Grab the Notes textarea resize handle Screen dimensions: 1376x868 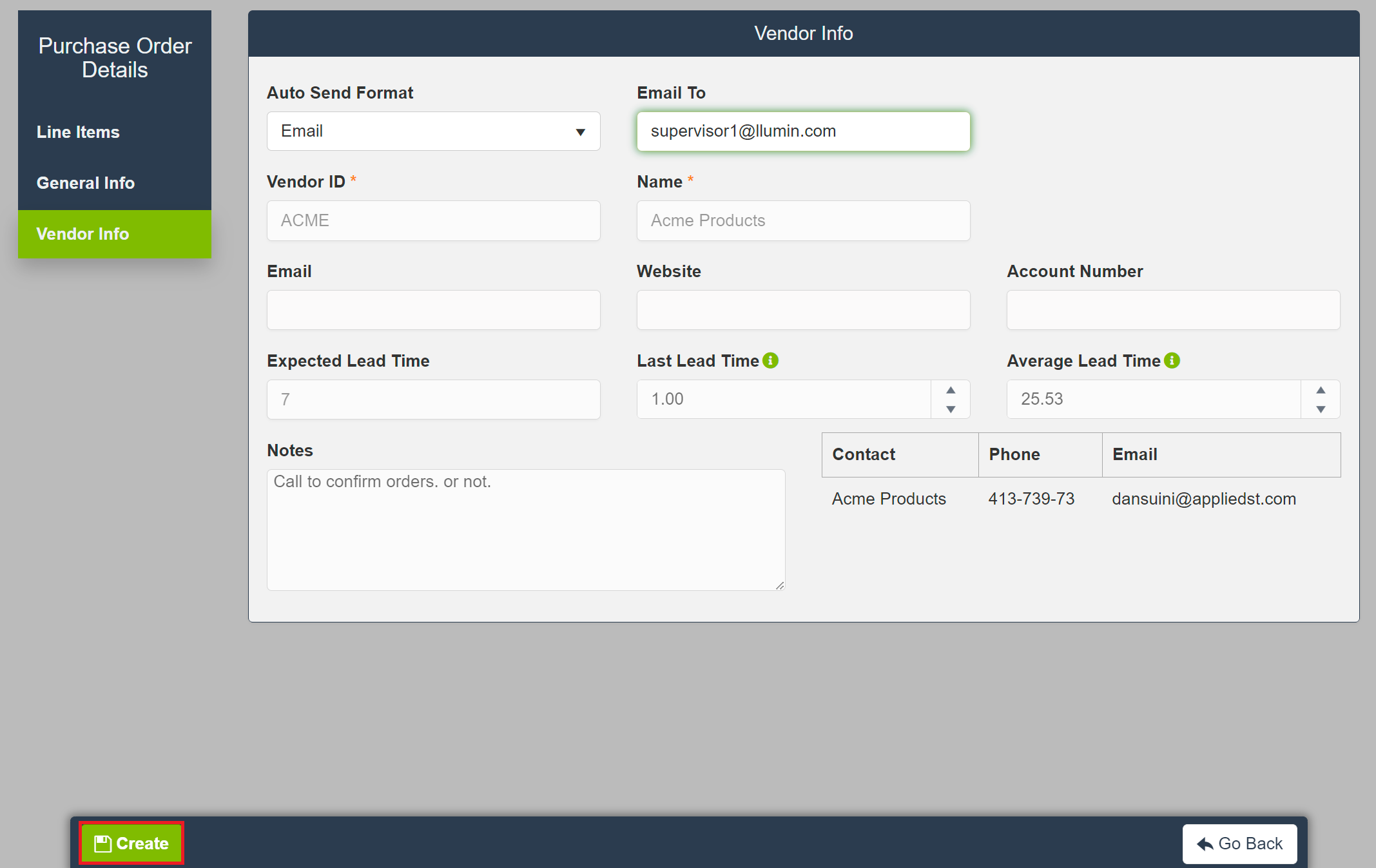(780, 585)
